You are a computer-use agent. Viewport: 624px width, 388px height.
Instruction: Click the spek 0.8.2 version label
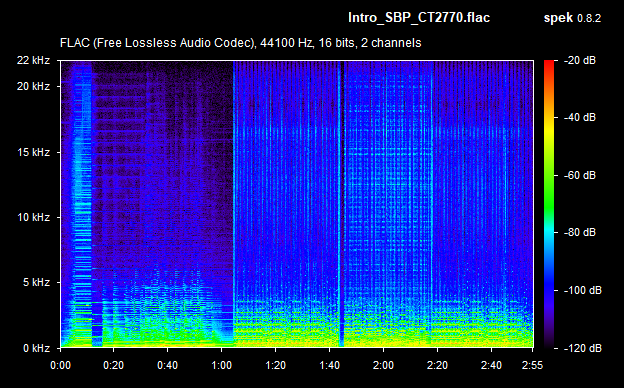(x=572, y=18)
